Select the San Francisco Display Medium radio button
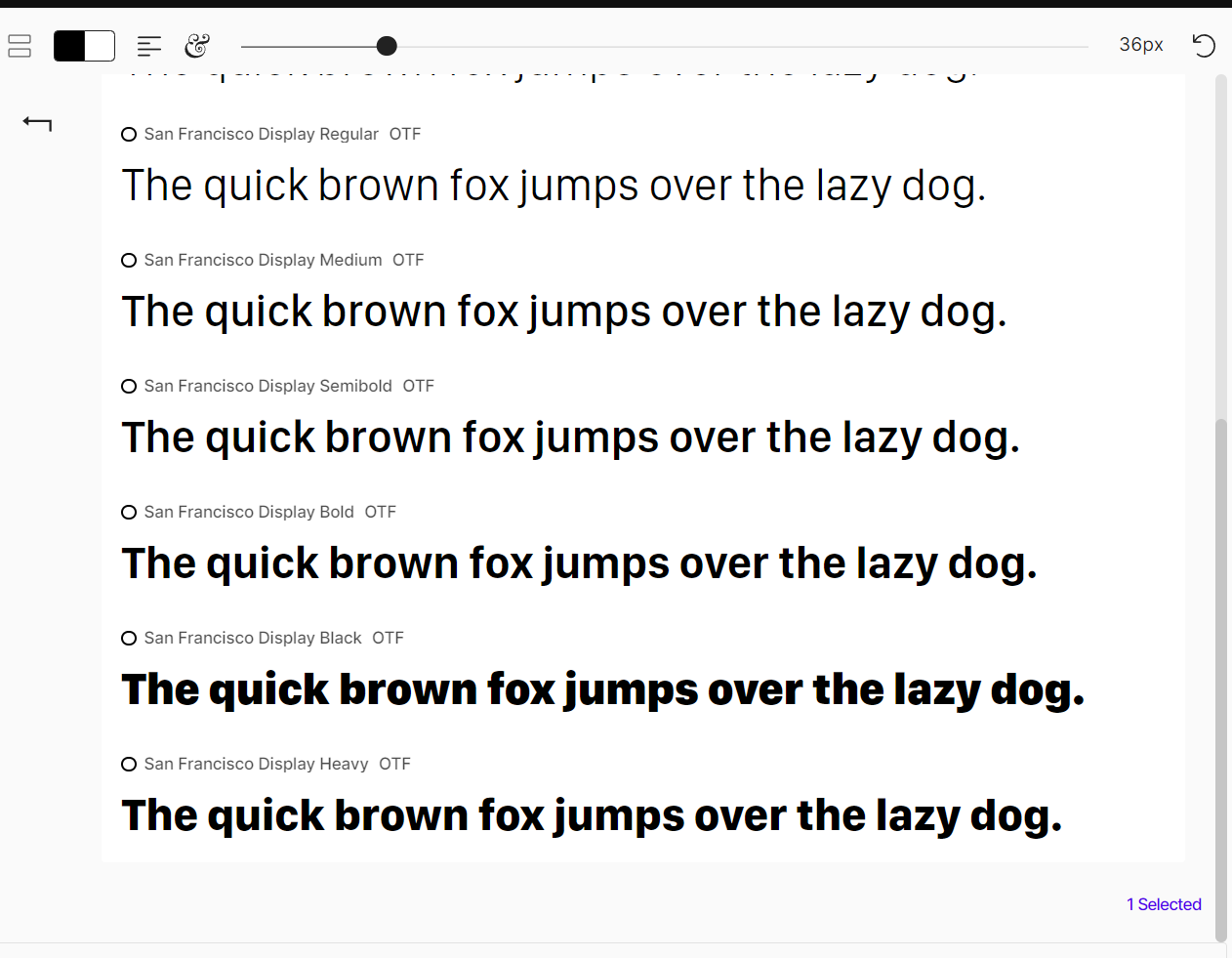 (x=129, y=261)
